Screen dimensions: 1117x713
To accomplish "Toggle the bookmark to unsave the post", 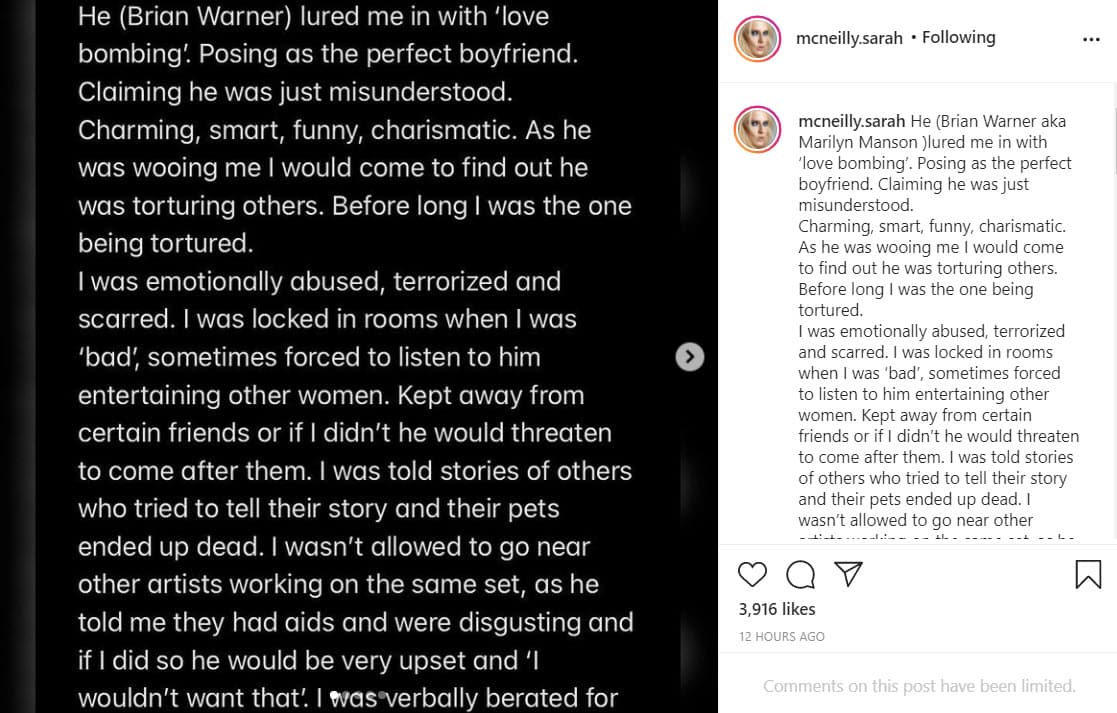I will pos(1087,574).
